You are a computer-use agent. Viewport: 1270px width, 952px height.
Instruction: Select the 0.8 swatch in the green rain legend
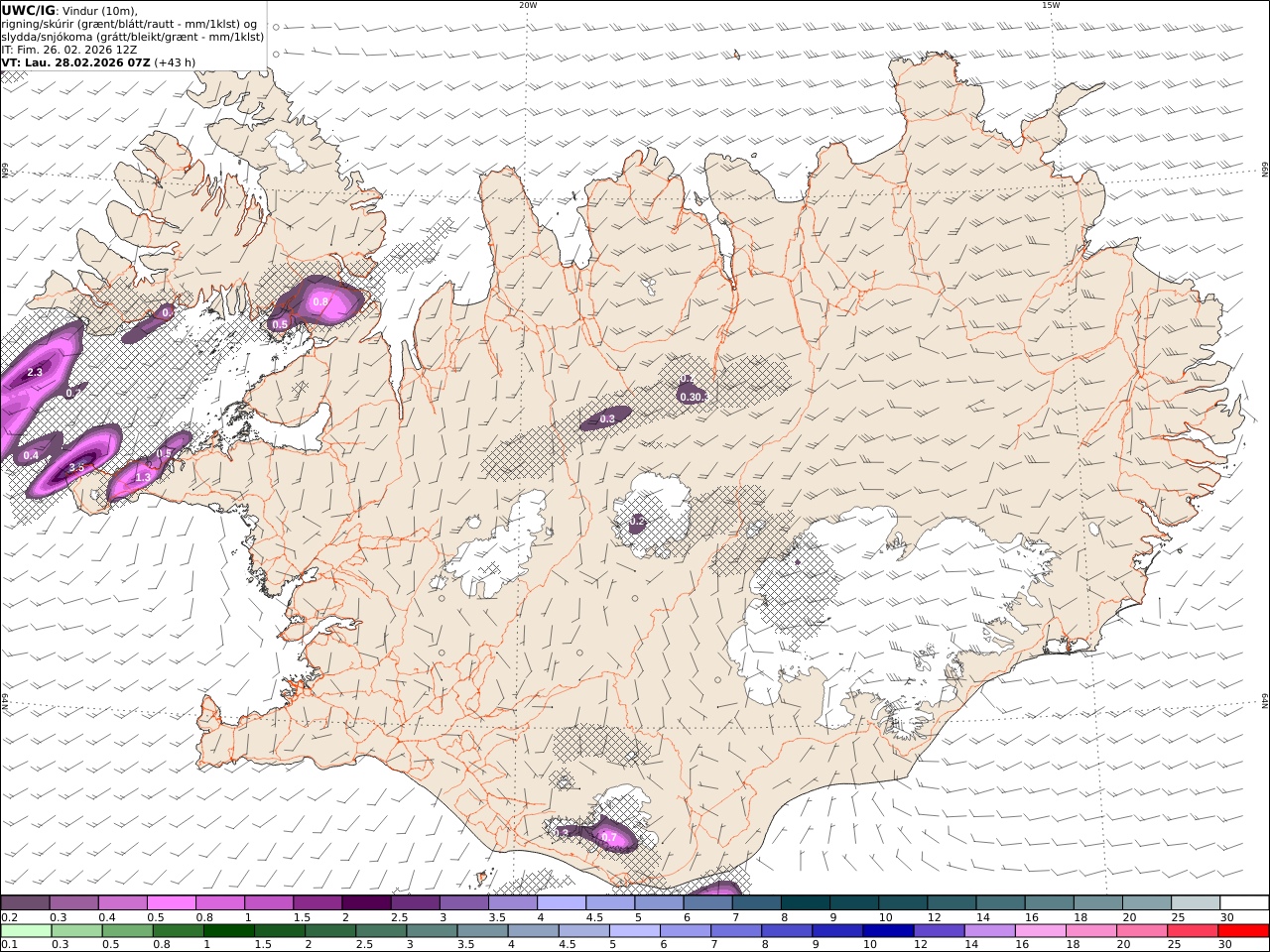[x=178, y=930]
